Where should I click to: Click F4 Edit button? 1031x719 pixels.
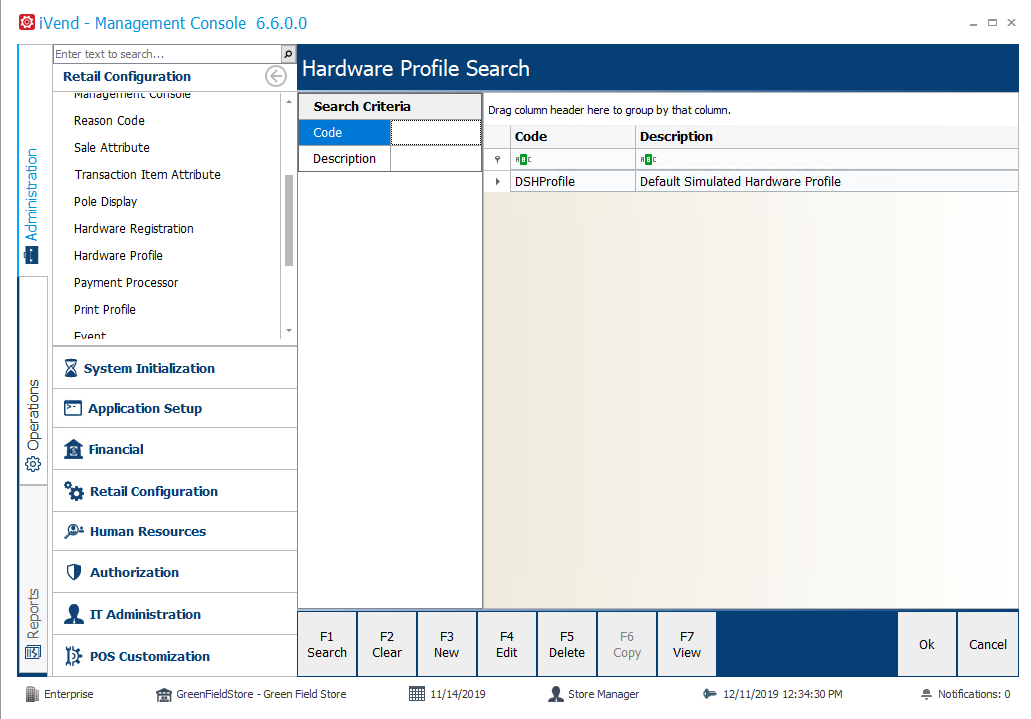[506, 645]
